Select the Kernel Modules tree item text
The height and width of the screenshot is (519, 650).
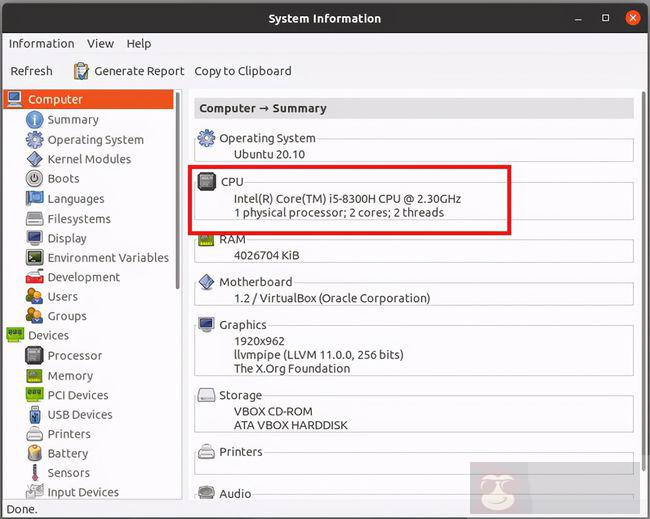pyautogui.click(x=89, y=159)
